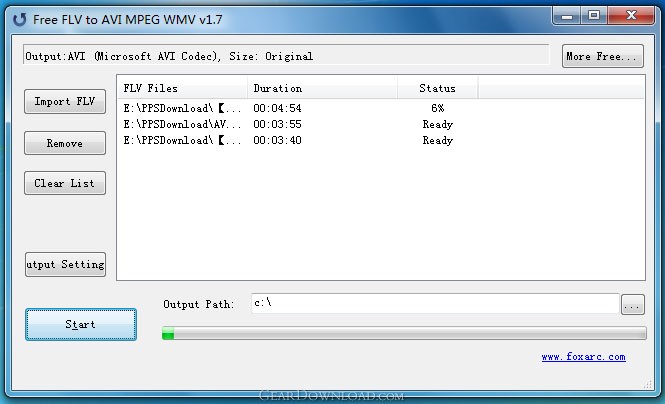Click the Output AVI codec info bar

286,55
